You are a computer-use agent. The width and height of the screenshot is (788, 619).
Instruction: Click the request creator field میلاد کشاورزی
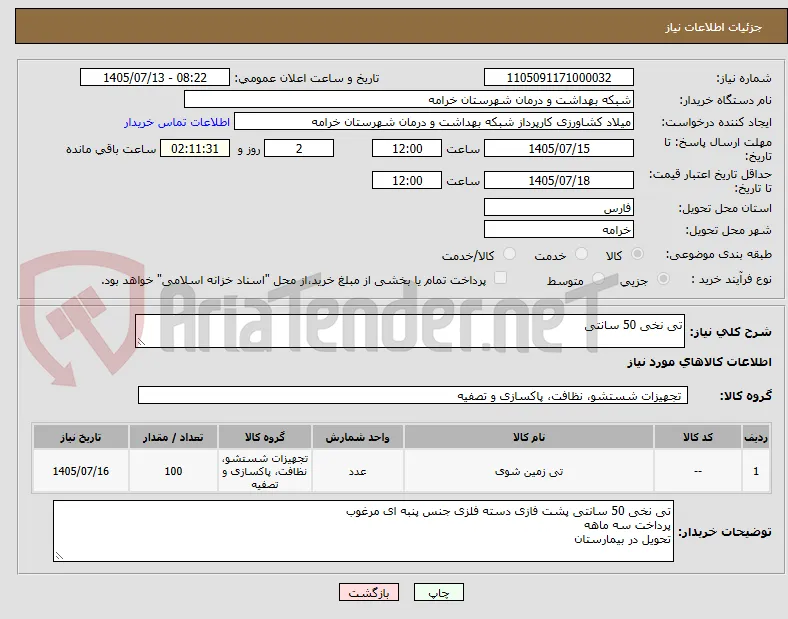[x=434, y=122]
